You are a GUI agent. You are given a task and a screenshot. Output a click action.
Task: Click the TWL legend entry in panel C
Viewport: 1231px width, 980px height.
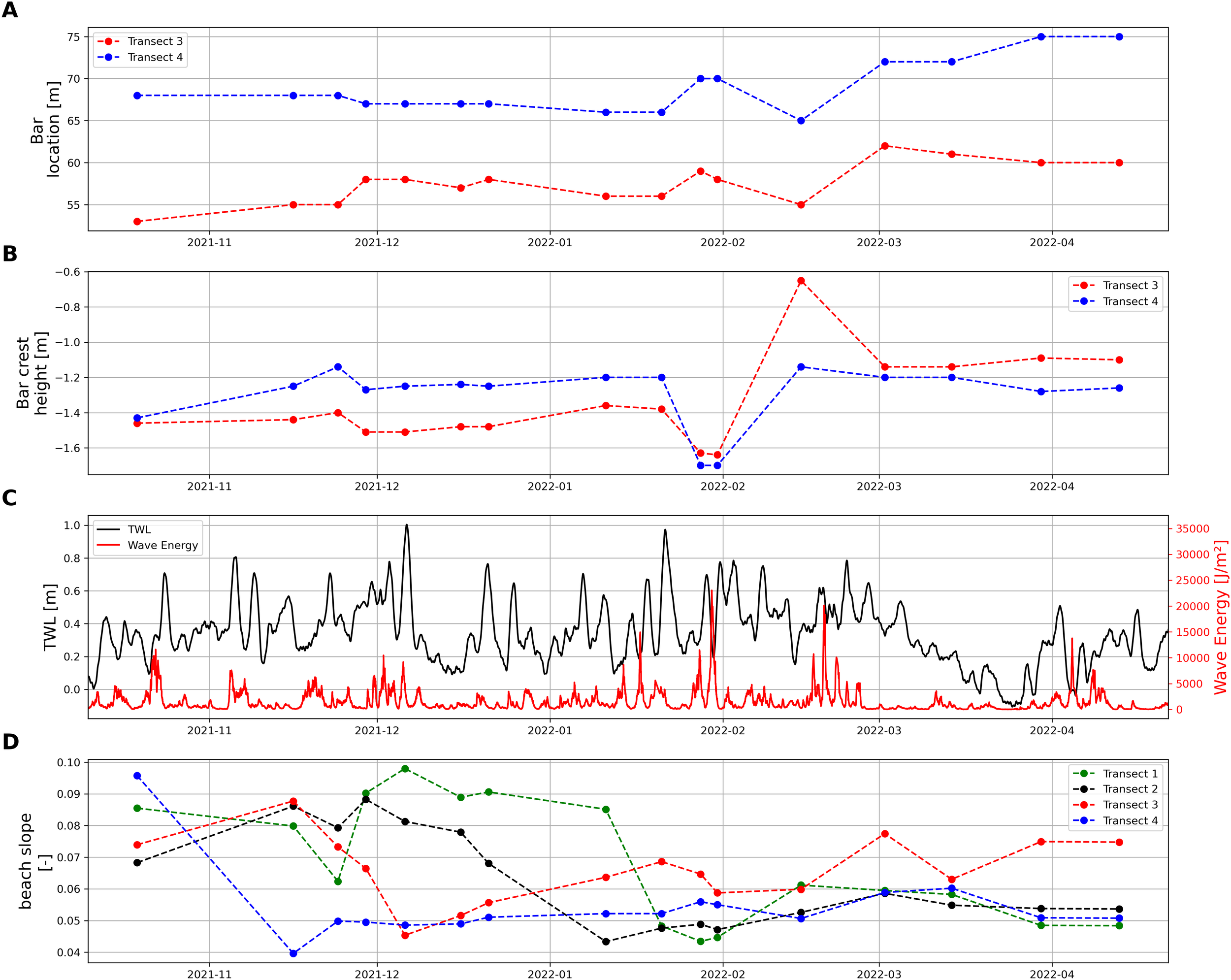(139, 529)
